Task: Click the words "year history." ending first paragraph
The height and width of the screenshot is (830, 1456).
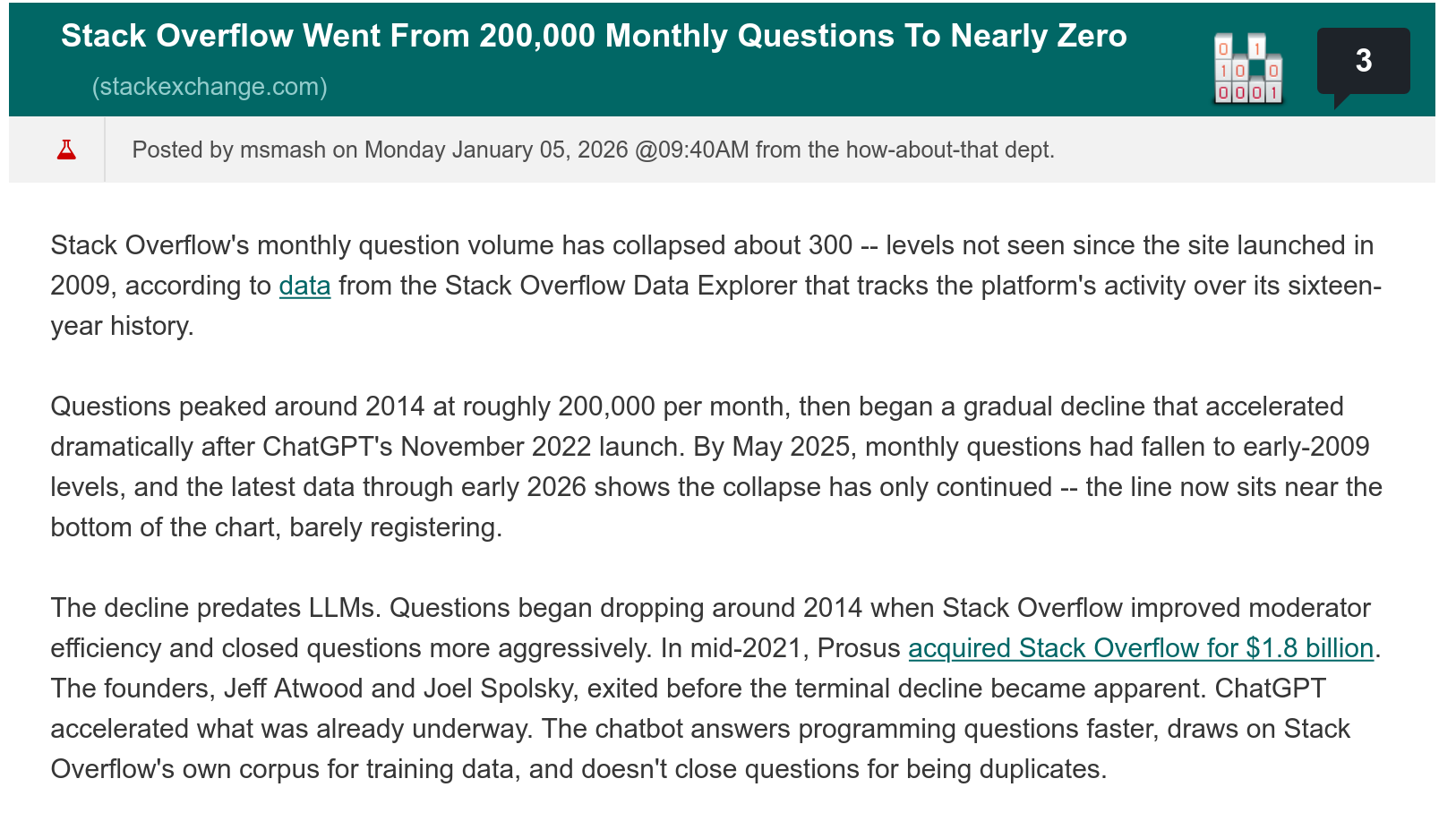Action: (122, 326)
